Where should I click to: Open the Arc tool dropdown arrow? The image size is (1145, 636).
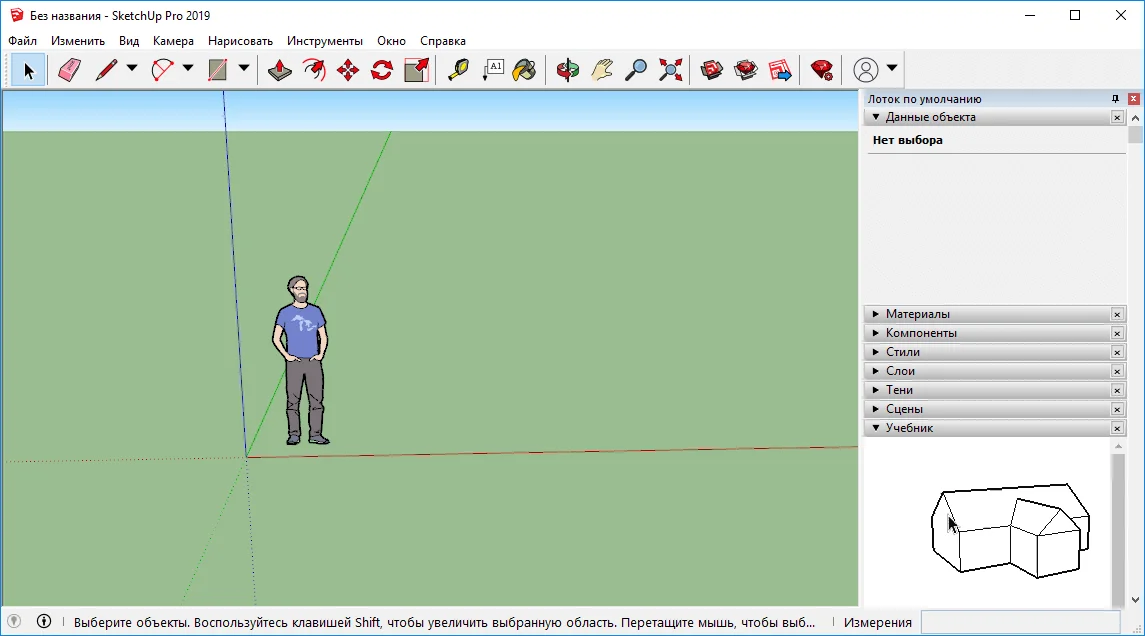click(188, 68)
